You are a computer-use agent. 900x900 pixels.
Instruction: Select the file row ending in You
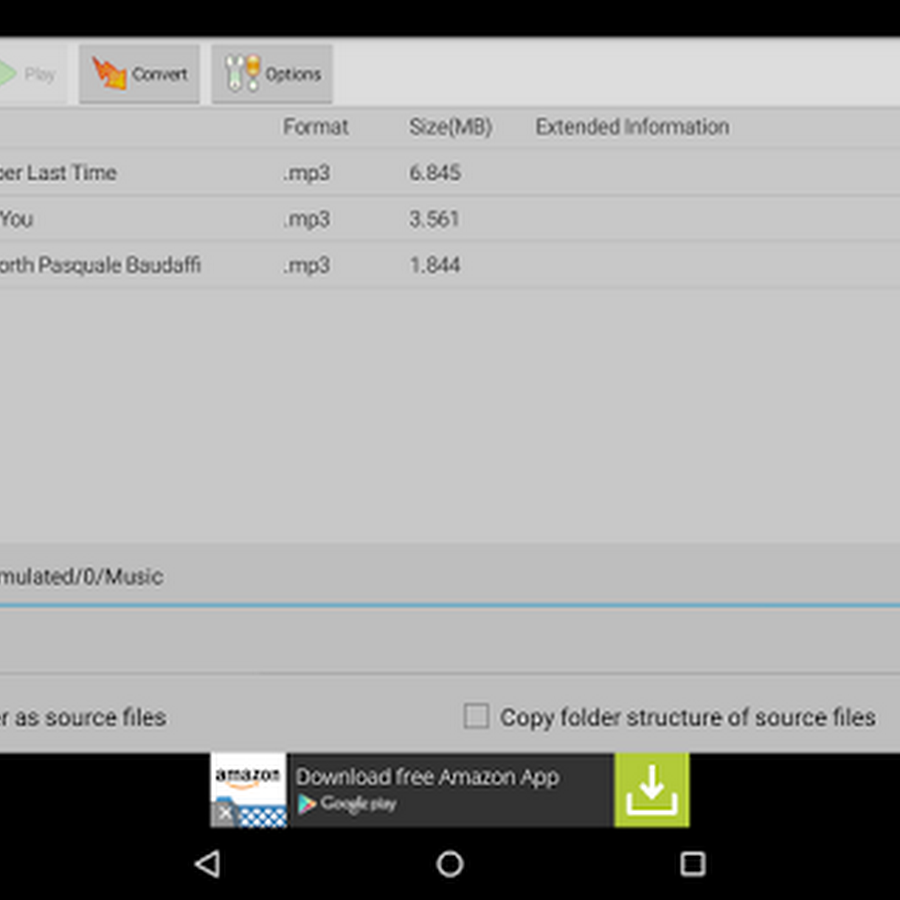click(x=450, y=219)
